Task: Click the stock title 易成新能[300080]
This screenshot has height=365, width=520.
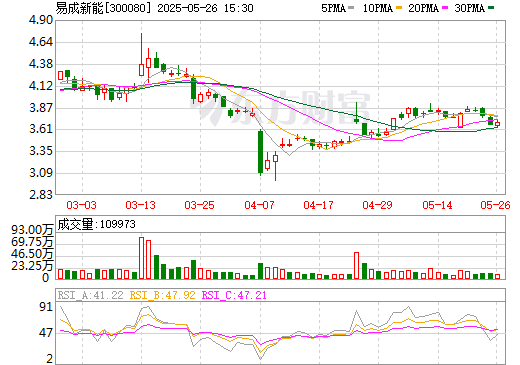Action: tap(104, 8)
